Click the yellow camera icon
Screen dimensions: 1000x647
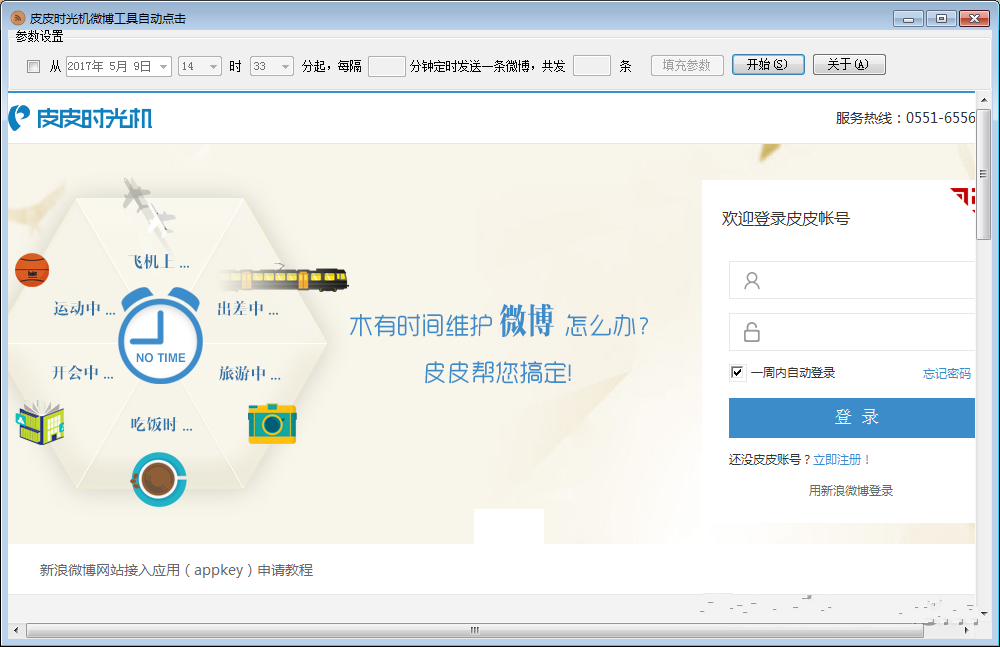[x=272, y=424]
